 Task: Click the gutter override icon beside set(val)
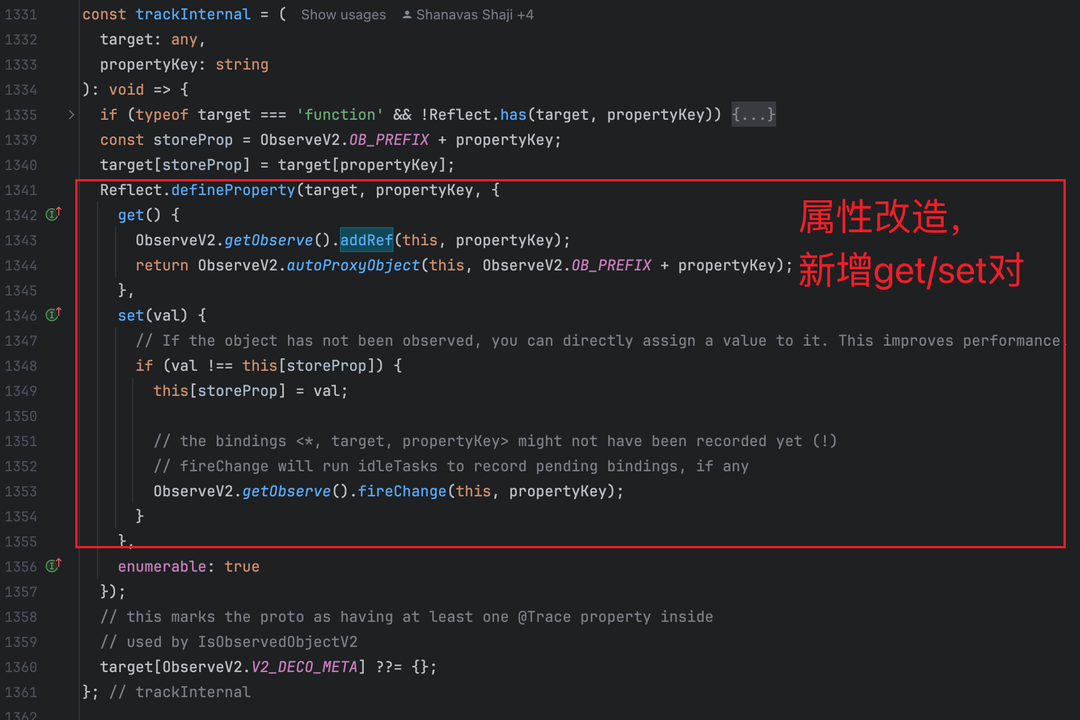(54, 315)
